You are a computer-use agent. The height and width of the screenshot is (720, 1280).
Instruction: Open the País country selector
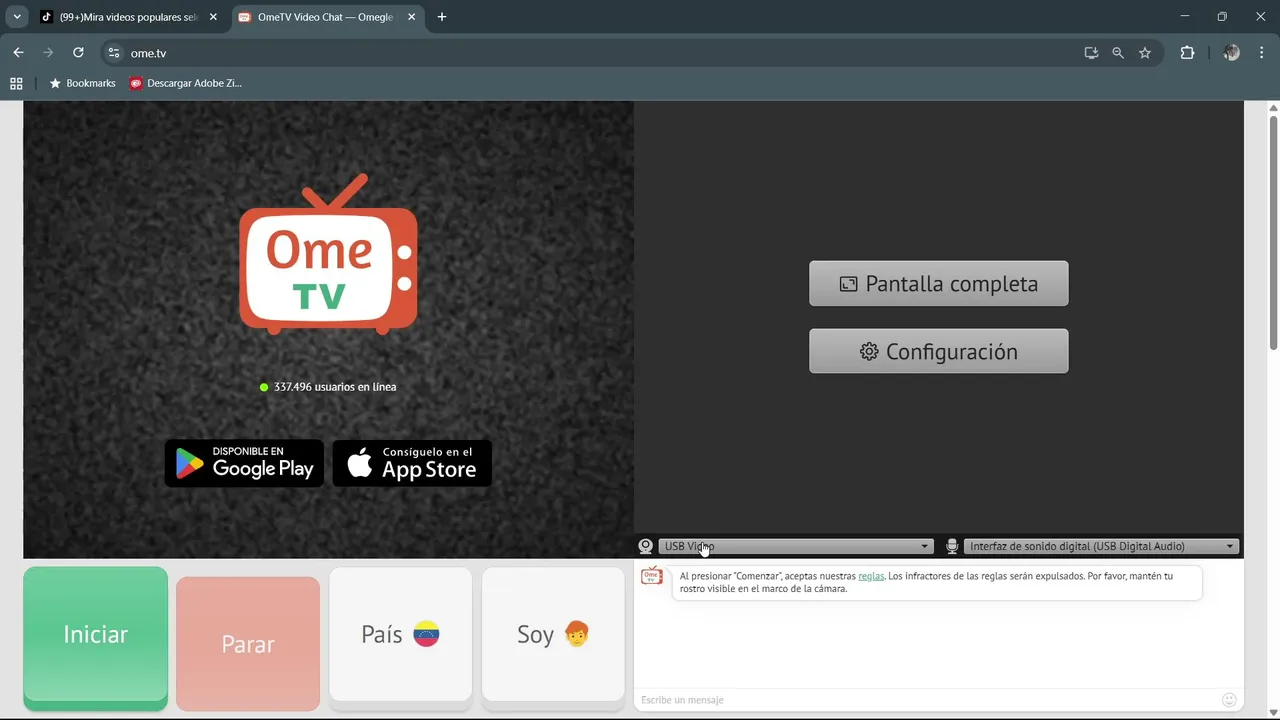point(400,634)
